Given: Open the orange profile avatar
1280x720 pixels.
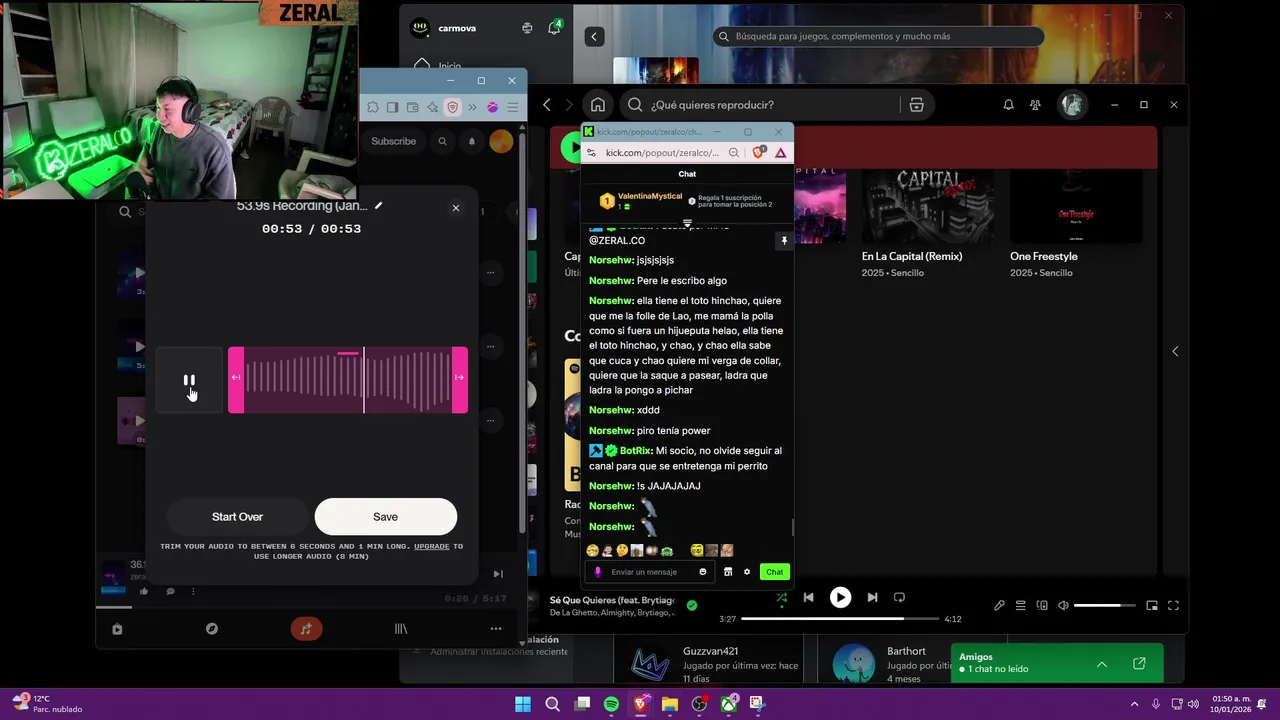Looking at the screenshot, I should click(x=501, y=141).
